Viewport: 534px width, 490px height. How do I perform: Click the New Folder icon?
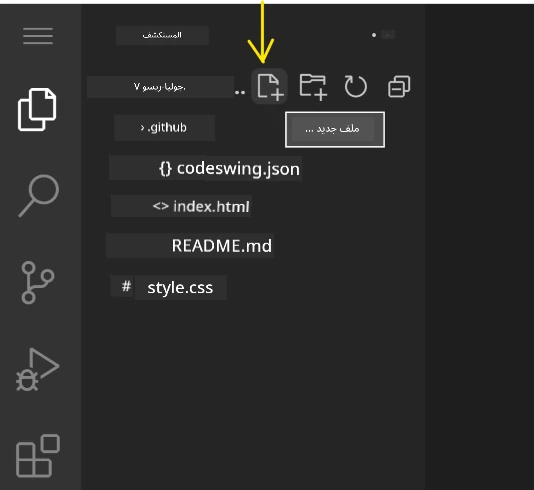click(x=313, y=87)
